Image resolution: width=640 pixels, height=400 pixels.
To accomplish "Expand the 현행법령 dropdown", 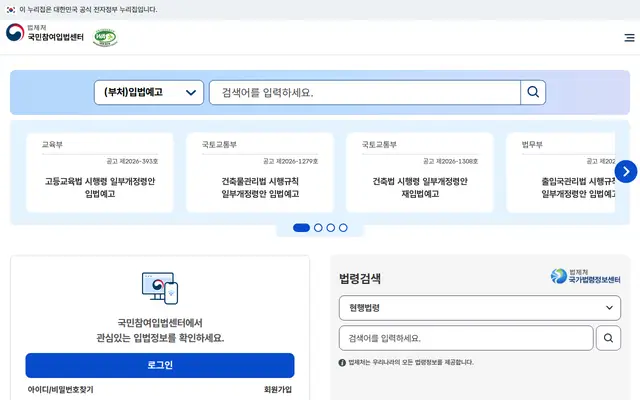I will (x=480, y=308).
